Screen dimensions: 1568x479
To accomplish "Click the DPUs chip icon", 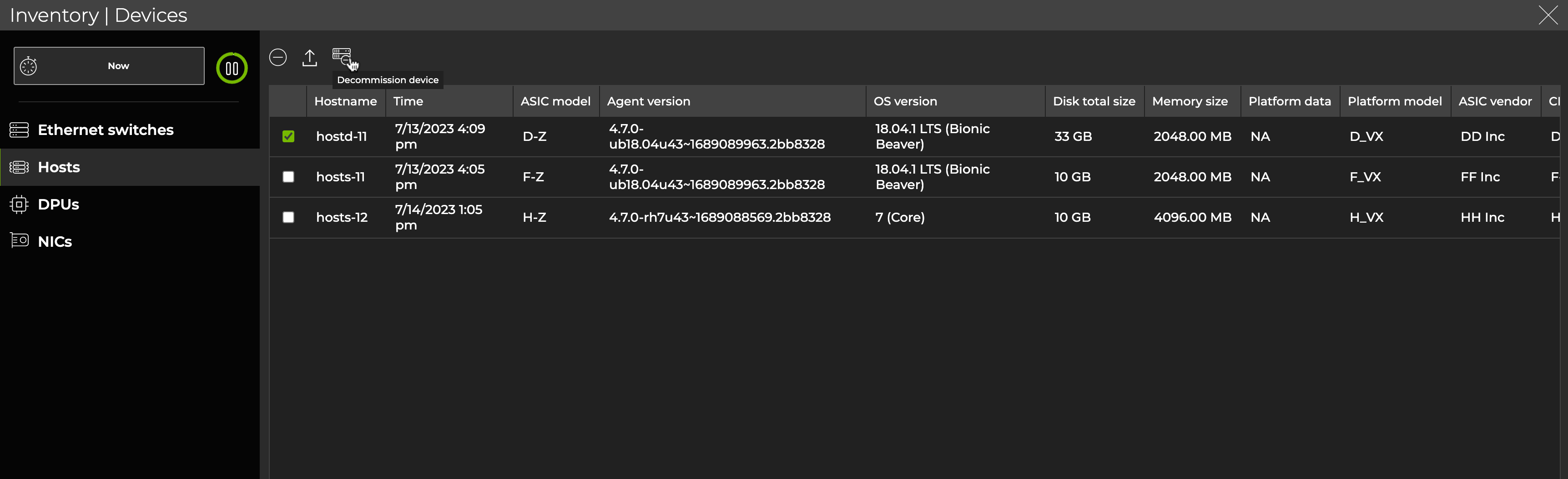I will pos(19,204).
